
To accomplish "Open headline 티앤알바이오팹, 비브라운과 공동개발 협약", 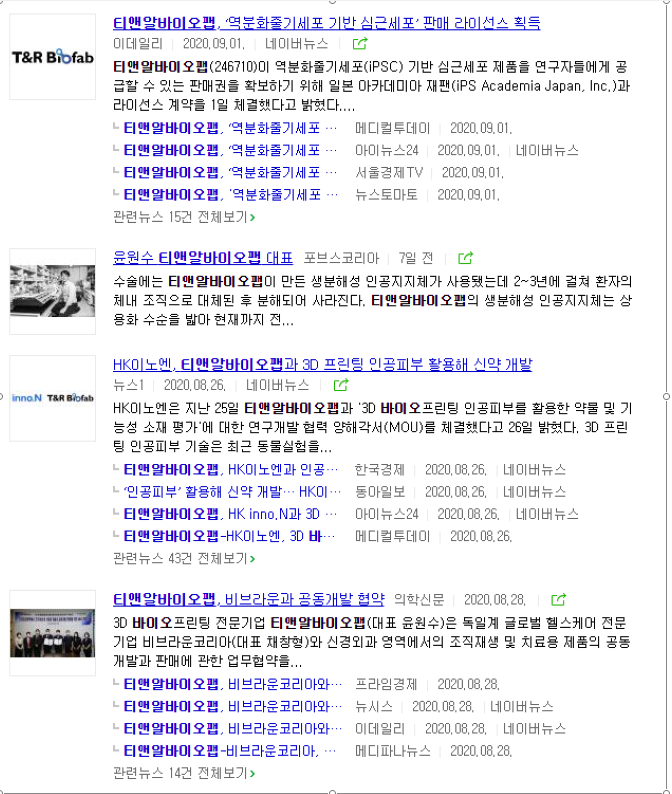I will coord(249,600).
